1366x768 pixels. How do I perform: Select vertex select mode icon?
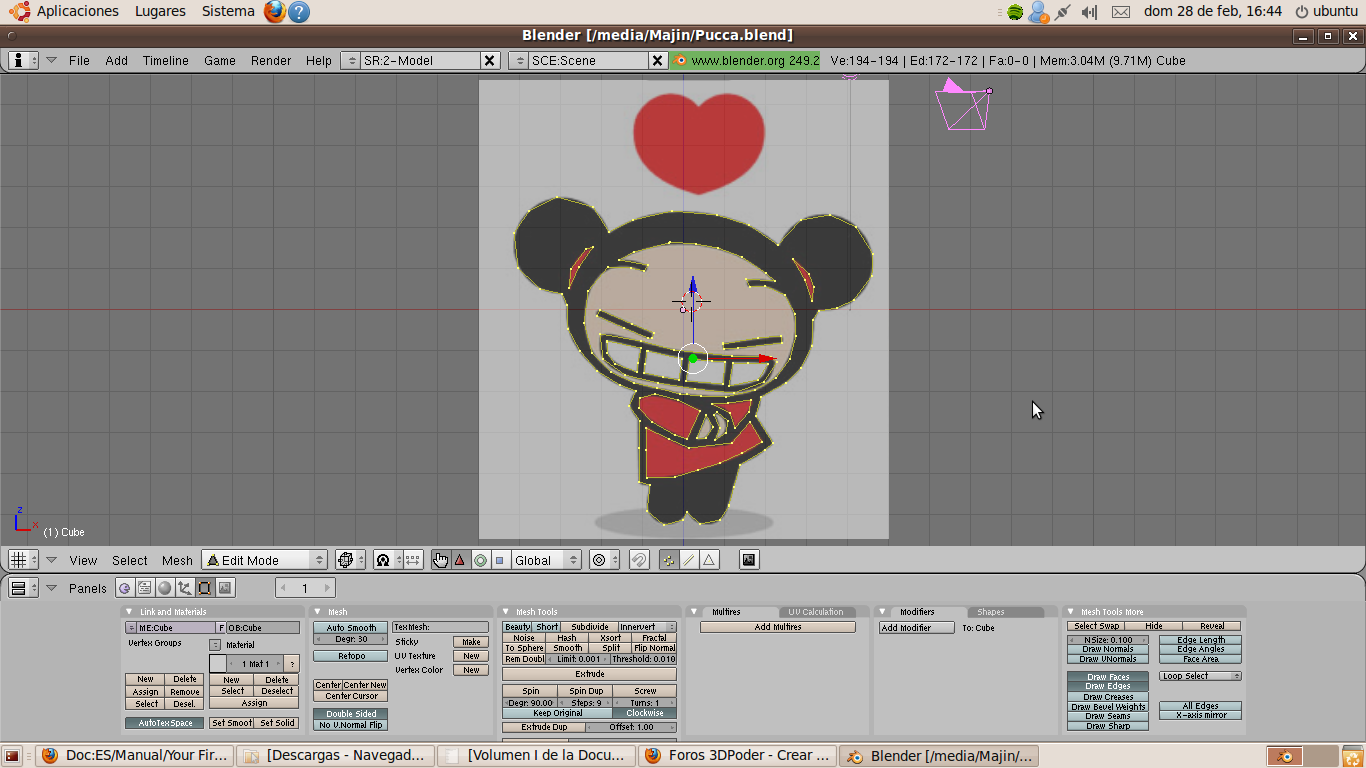coord(668,560)
